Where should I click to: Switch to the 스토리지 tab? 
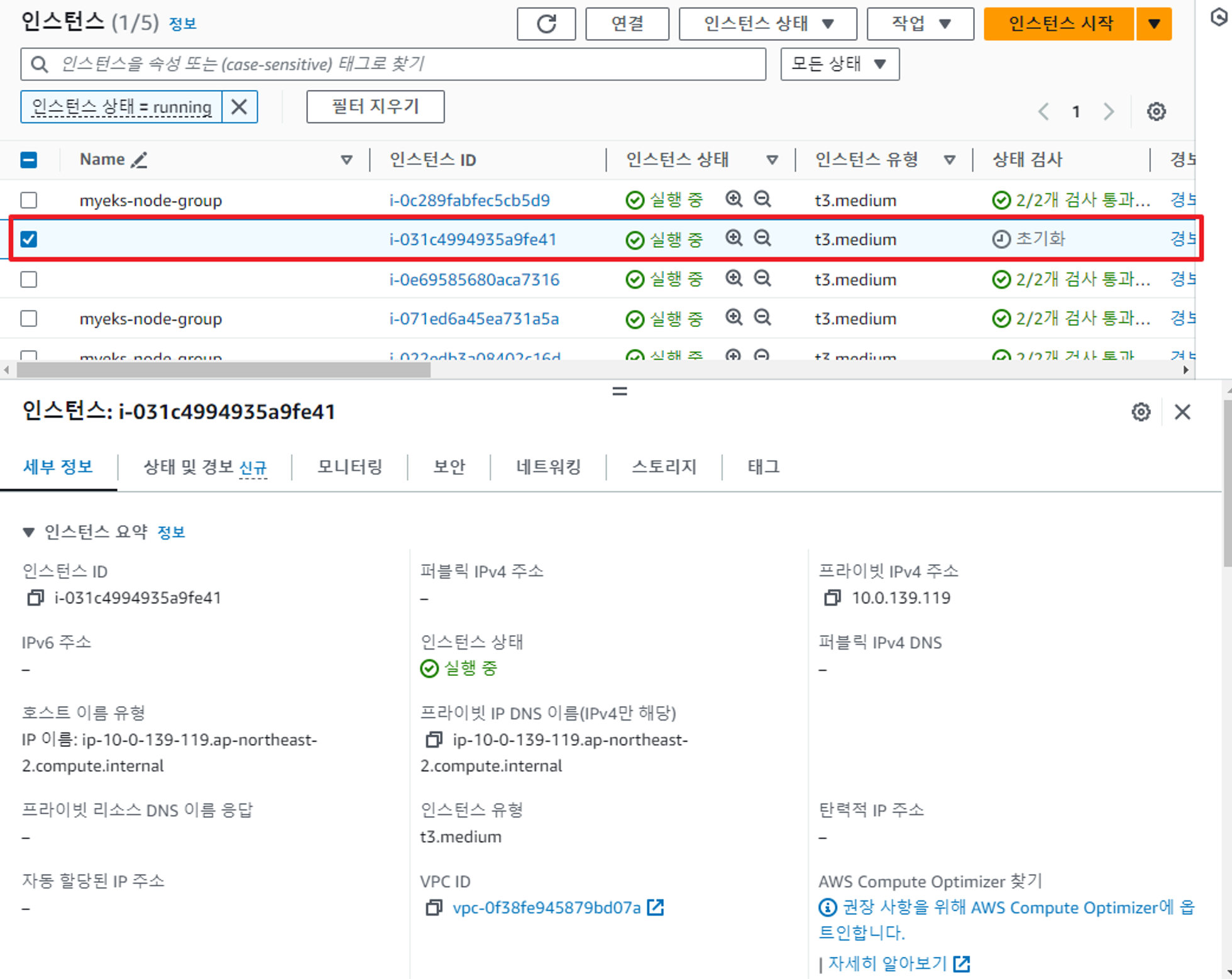664,467
